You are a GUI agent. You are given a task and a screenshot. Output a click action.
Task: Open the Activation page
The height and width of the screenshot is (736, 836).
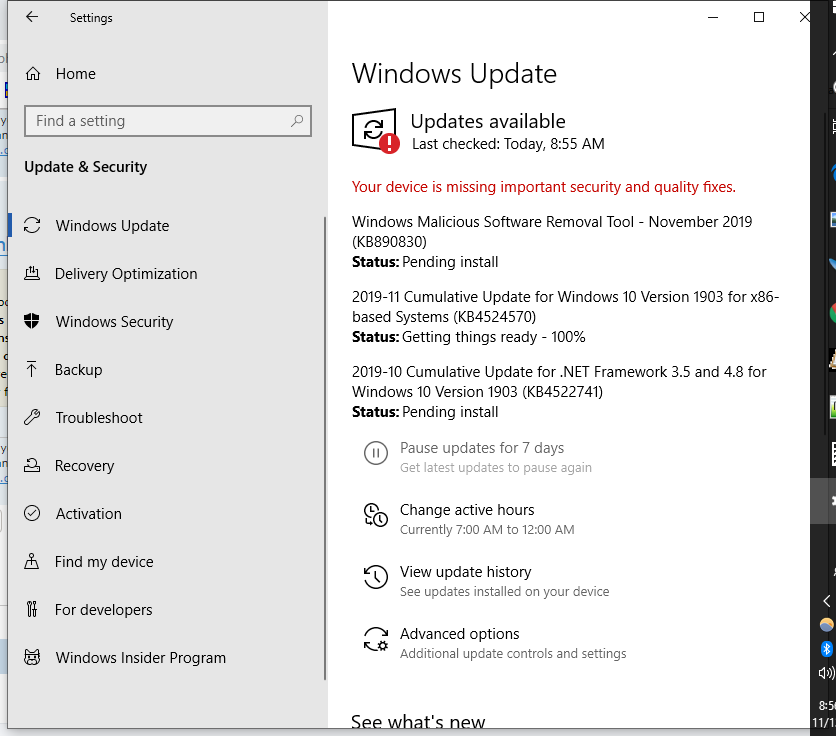(x=89, y=514)
